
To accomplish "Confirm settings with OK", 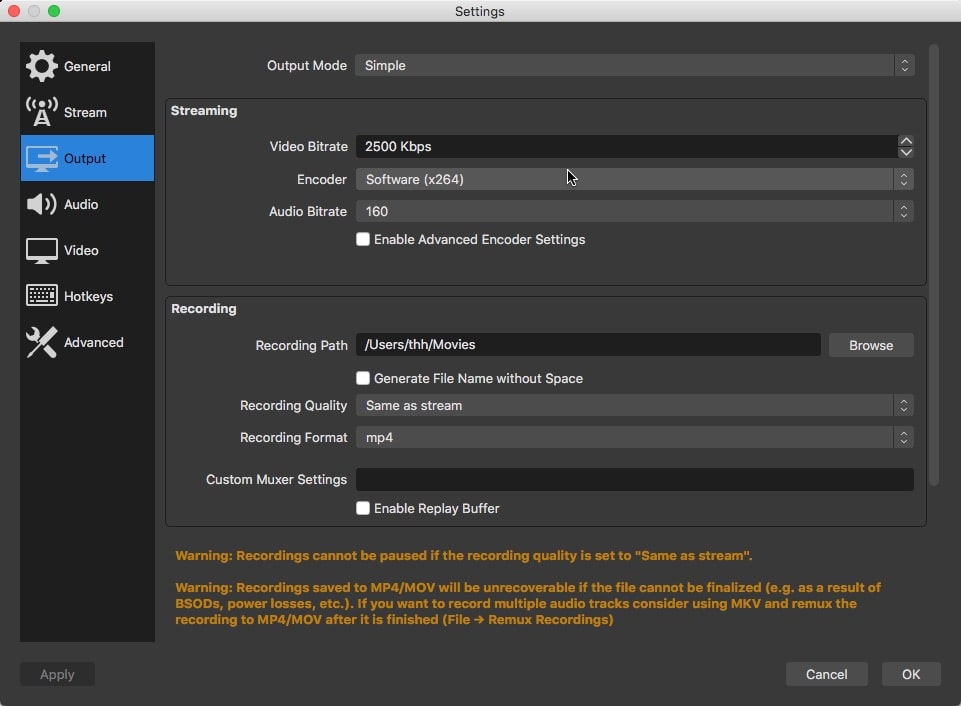I will point(910,674).
